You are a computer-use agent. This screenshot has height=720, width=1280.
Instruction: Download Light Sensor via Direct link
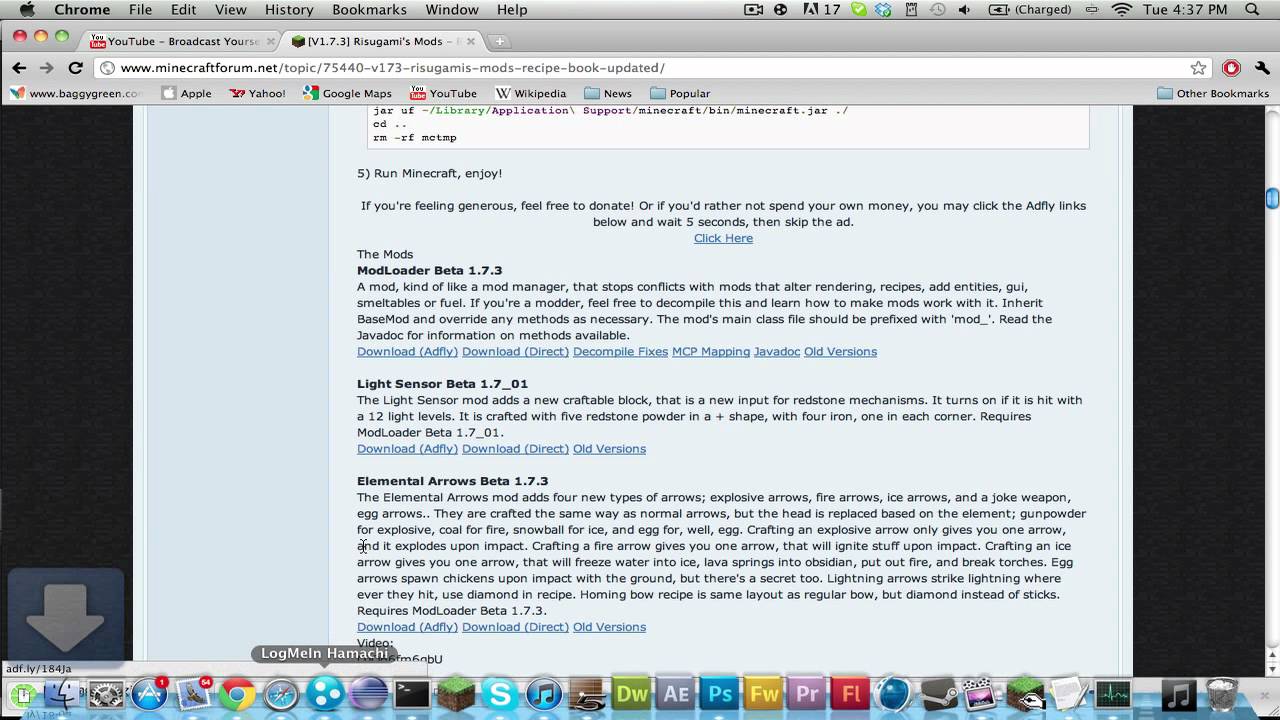click(515, 449)
